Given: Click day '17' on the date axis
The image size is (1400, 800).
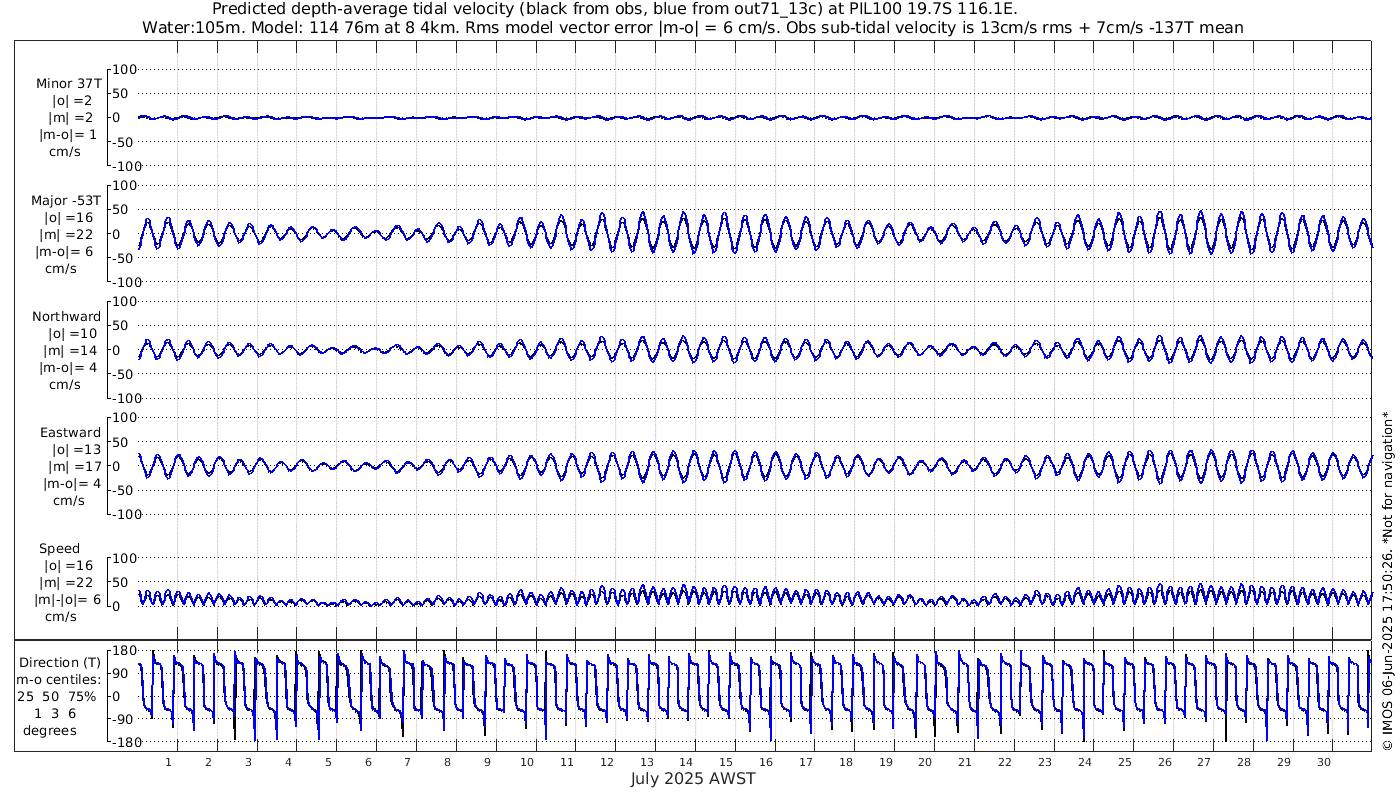Looking at the screenshot, I should point(806,762).
